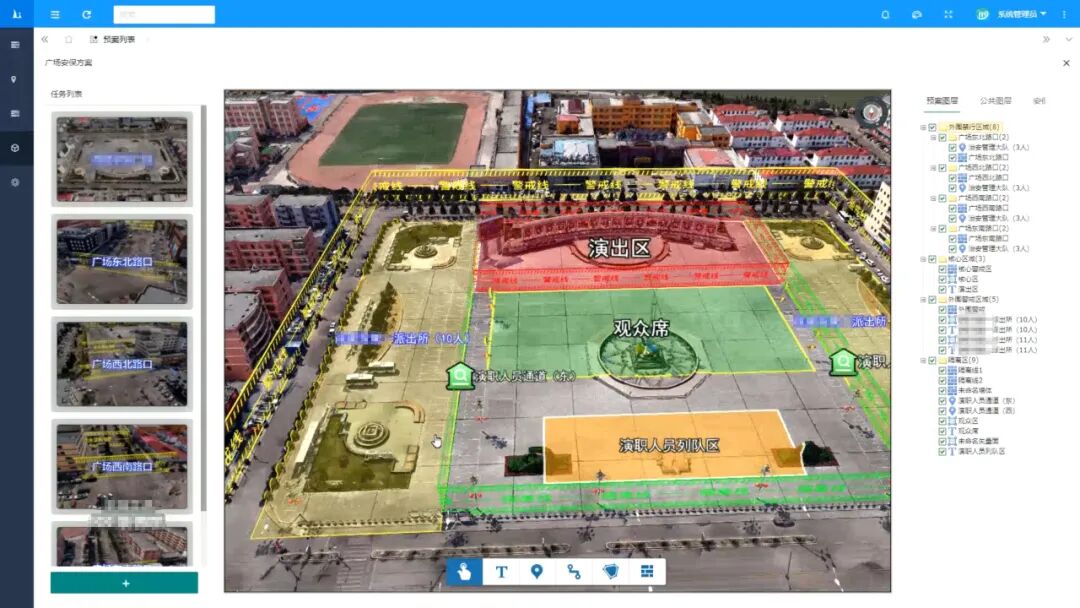Screen dimensions: 1080x608
Task: Click the green plus add-task button
Action: point(124,583)
